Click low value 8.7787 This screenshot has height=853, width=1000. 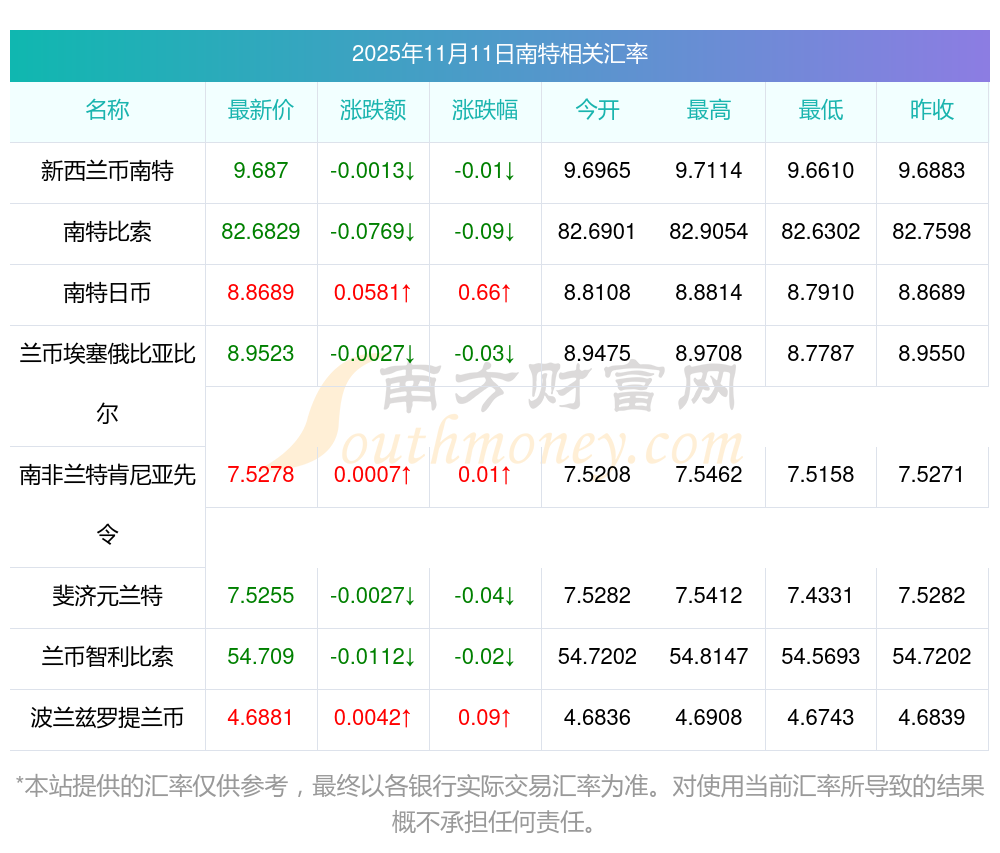[x=821, y=353]
